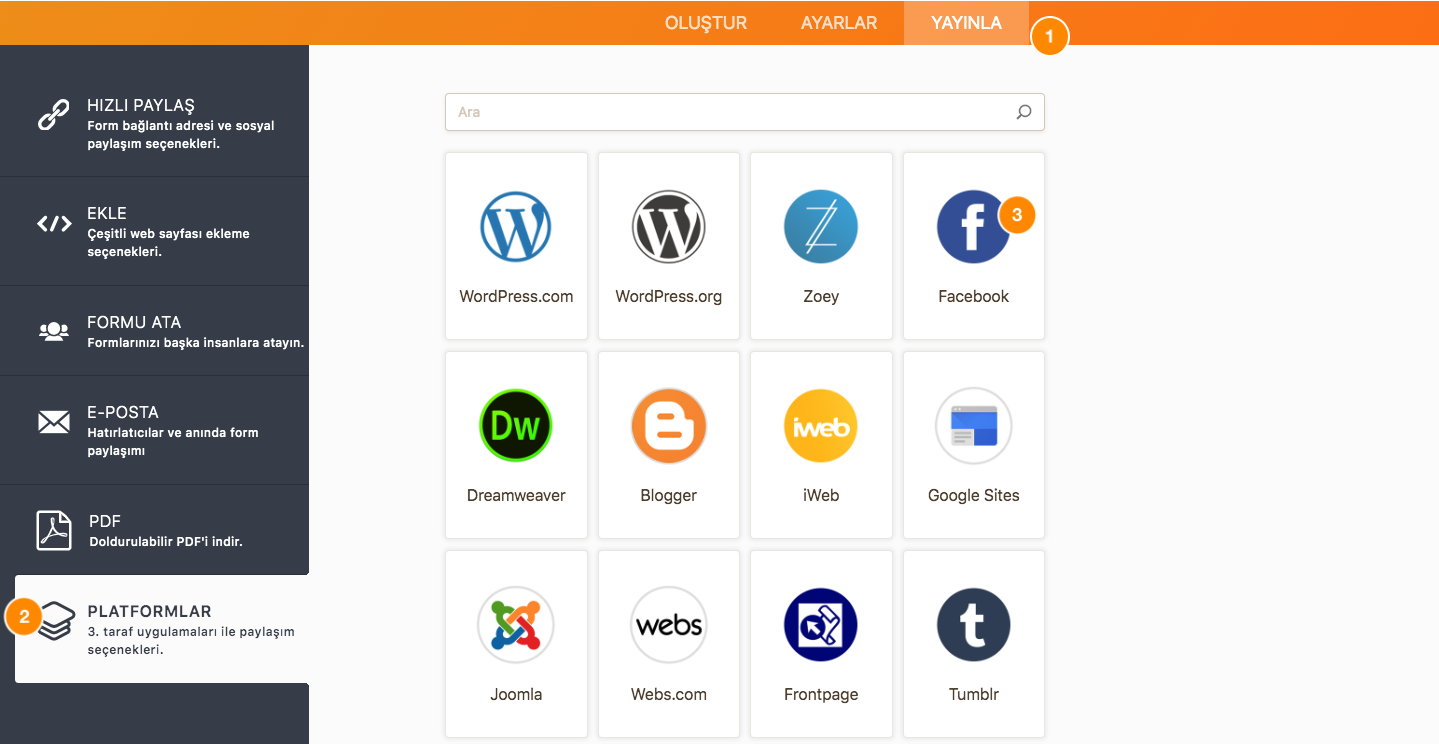Select the WordPress.org logo
Image resolution: width=1439 pixels, height=744 pixels.
[x=669, y=227]
